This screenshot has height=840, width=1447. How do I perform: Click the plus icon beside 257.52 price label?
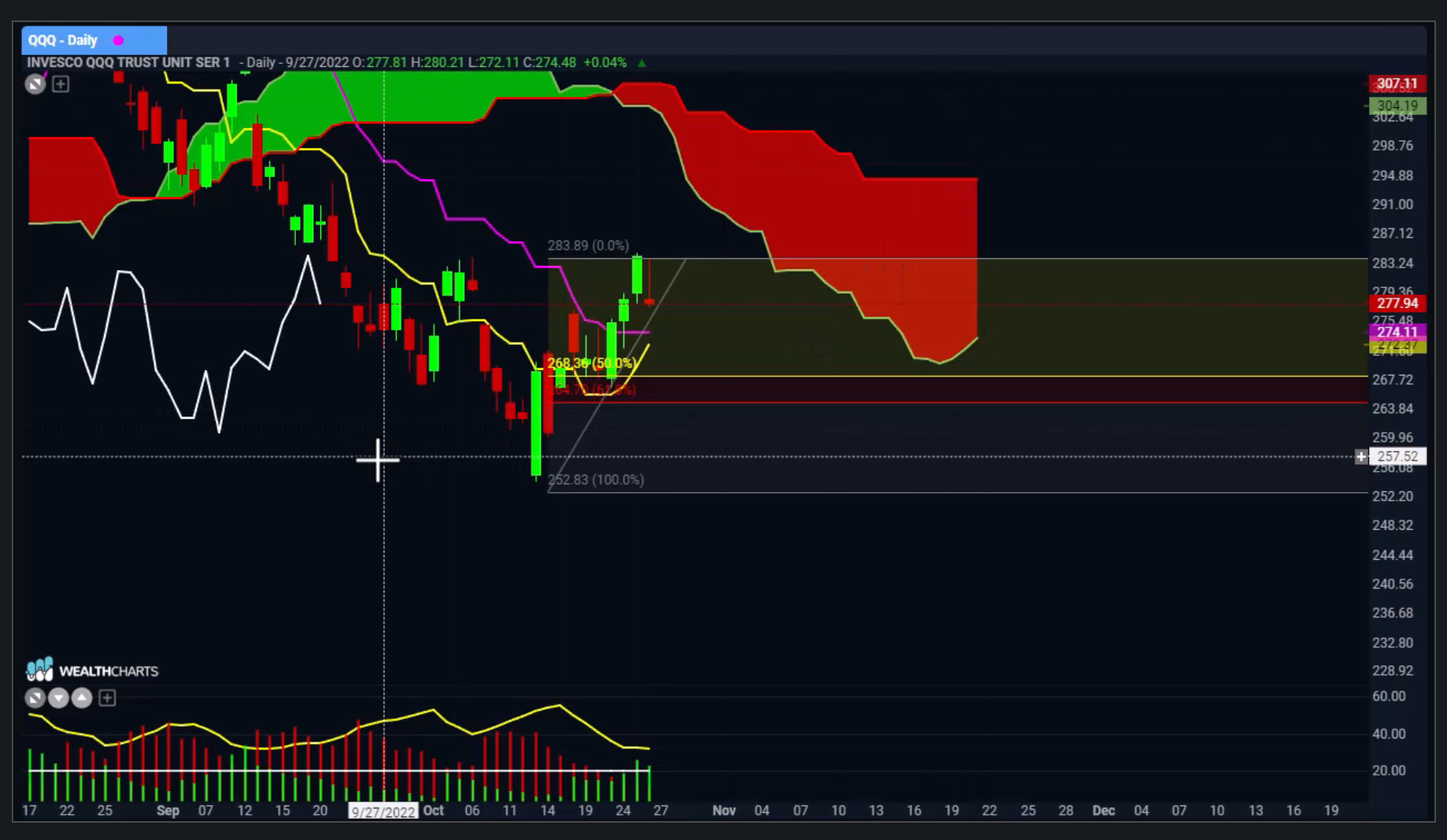(x=1361, y=457)
